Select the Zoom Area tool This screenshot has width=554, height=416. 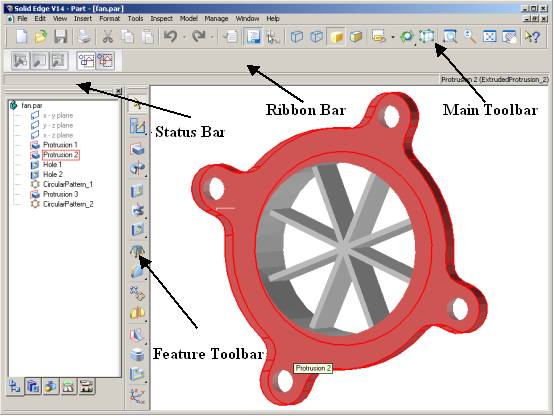(450, 36)
